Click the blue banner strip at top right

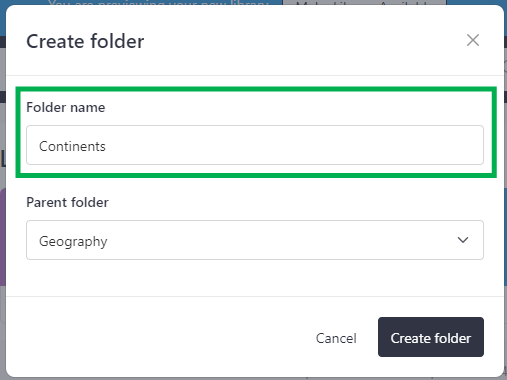pos(476,3)
